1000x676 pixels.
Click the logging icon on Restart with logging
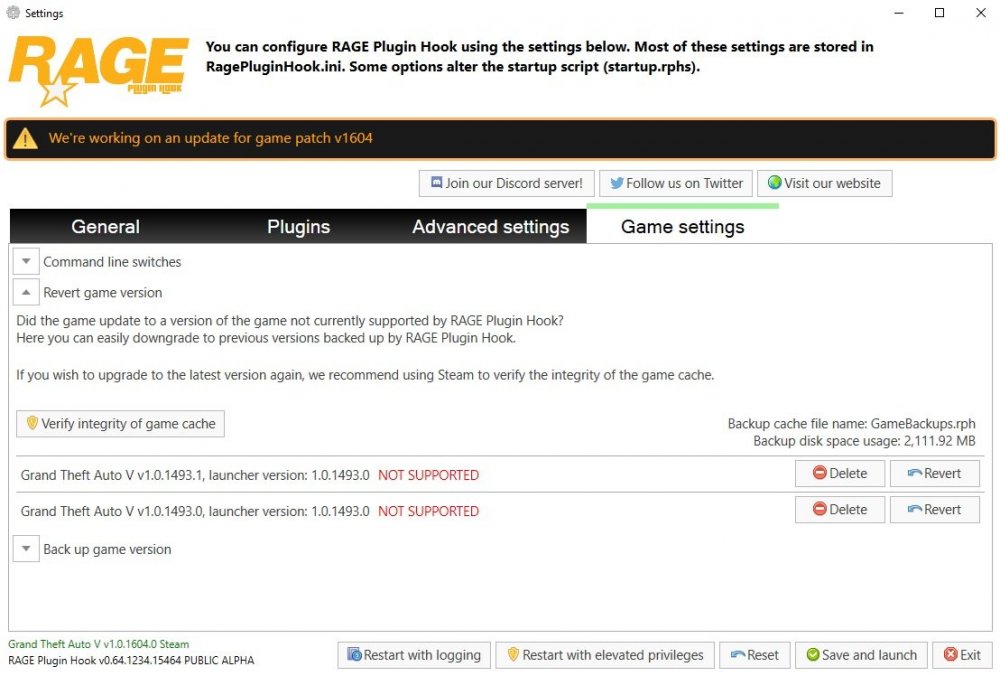[x=354, y=654]
